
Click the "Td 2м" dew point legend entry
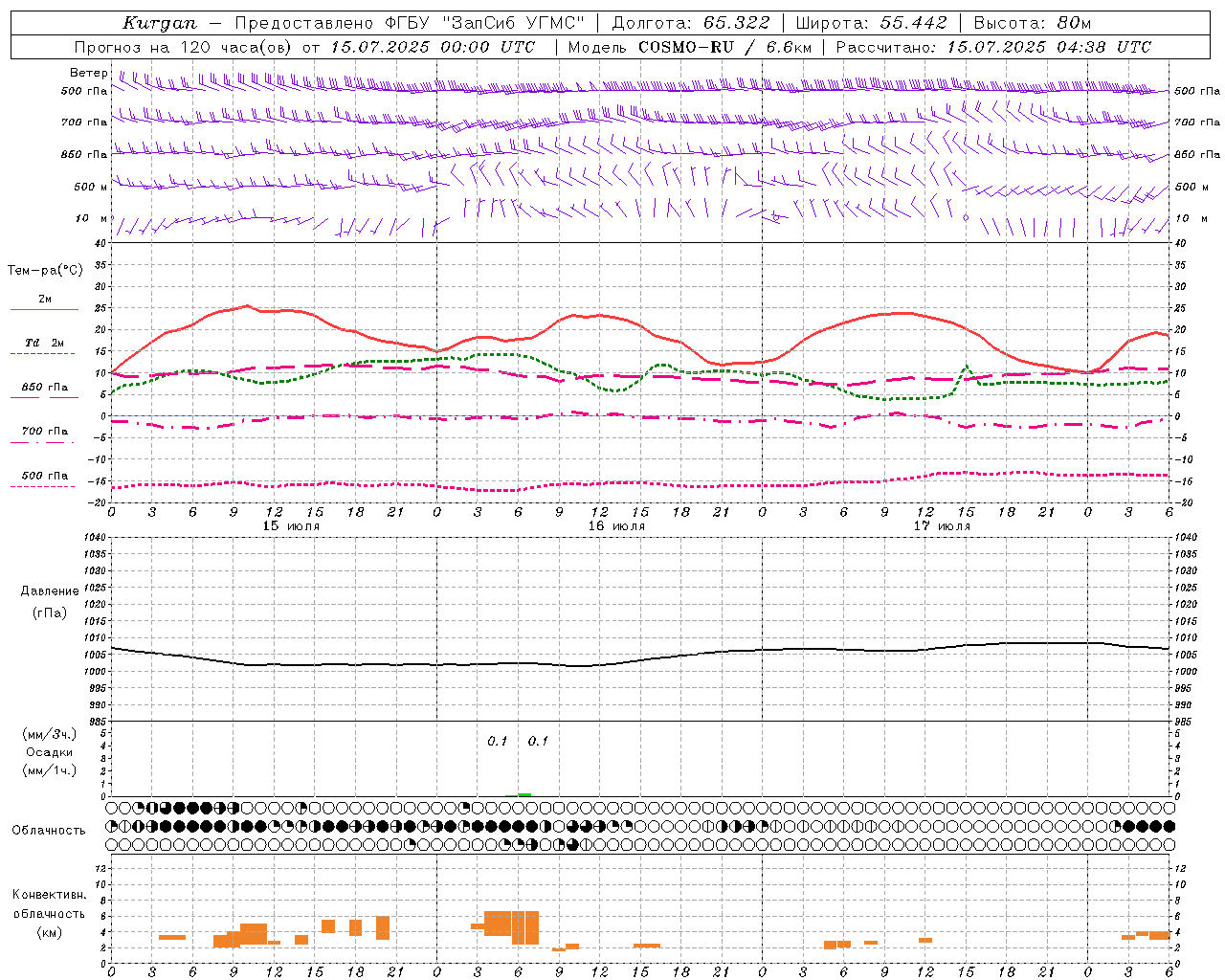(44, 343)
